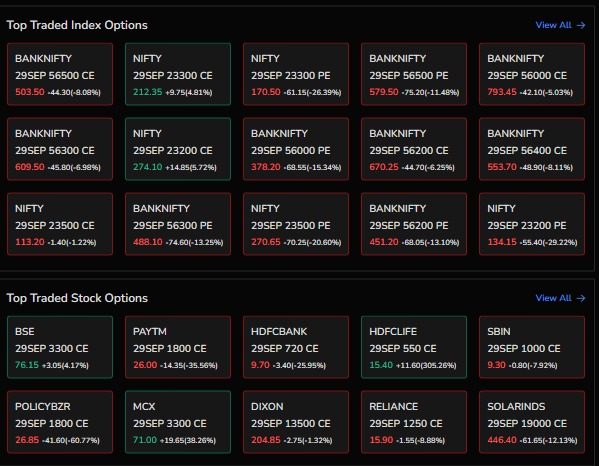The image size is (599, 466).
Task: Click price 670.25 on BANKNIFTY 56200 CE
Action: (x=384, y=167)
